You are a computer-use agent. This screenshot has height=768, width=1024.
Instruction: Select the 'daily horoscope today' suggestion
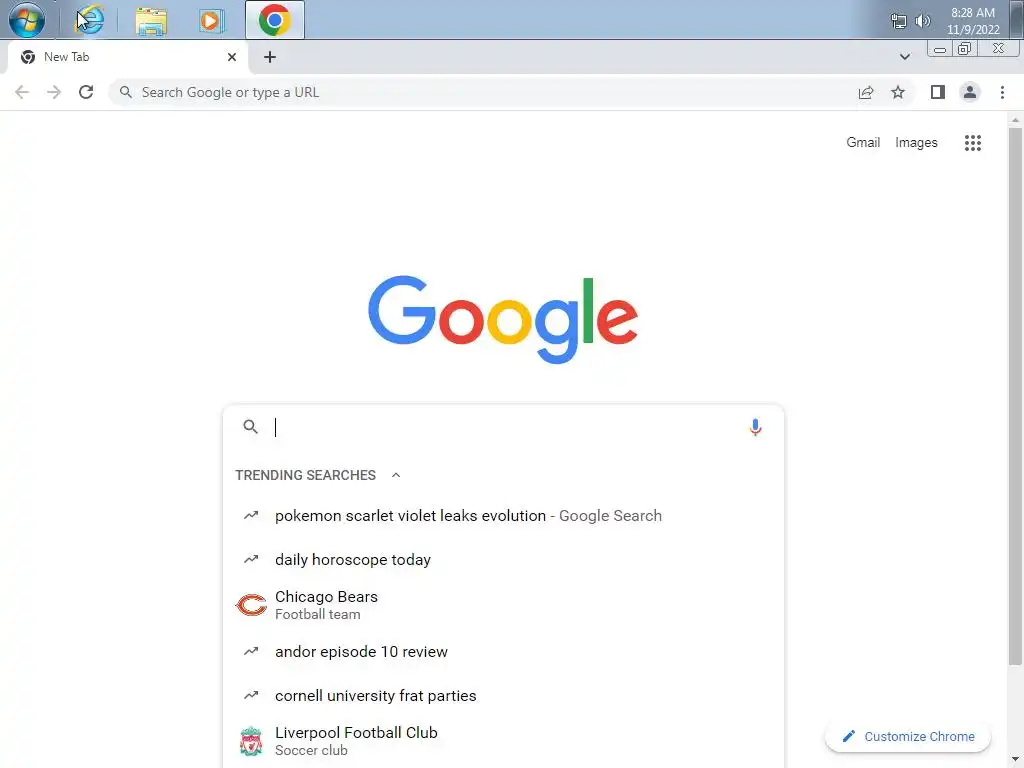click(x=503, y=560)
